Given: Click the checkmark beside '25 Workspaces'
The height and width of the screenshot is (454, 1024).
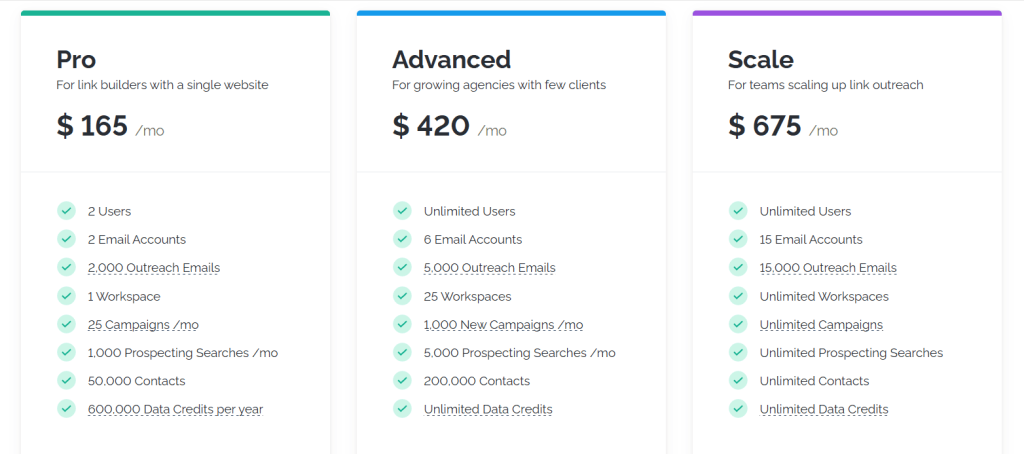Looking at the screenshot, I should point(402,296).
